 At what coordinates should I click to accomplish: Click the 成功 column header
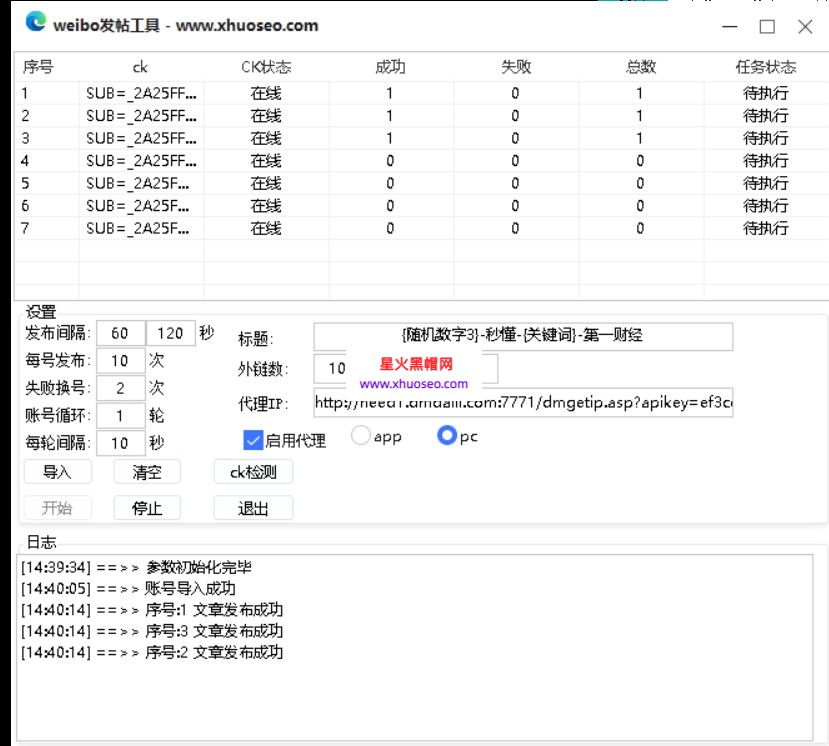390,67
